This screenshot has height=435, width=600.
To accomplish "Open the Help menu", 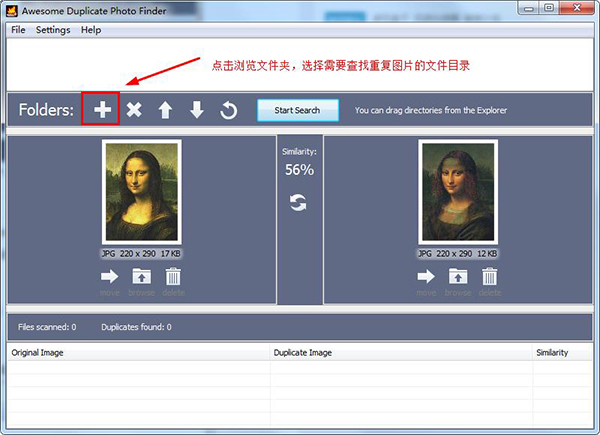I will 91,30.
